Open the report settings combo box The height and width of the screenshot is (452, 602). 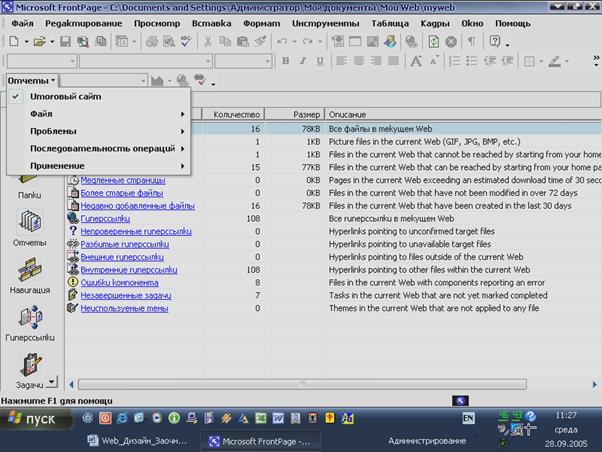[x=104, y=81]
